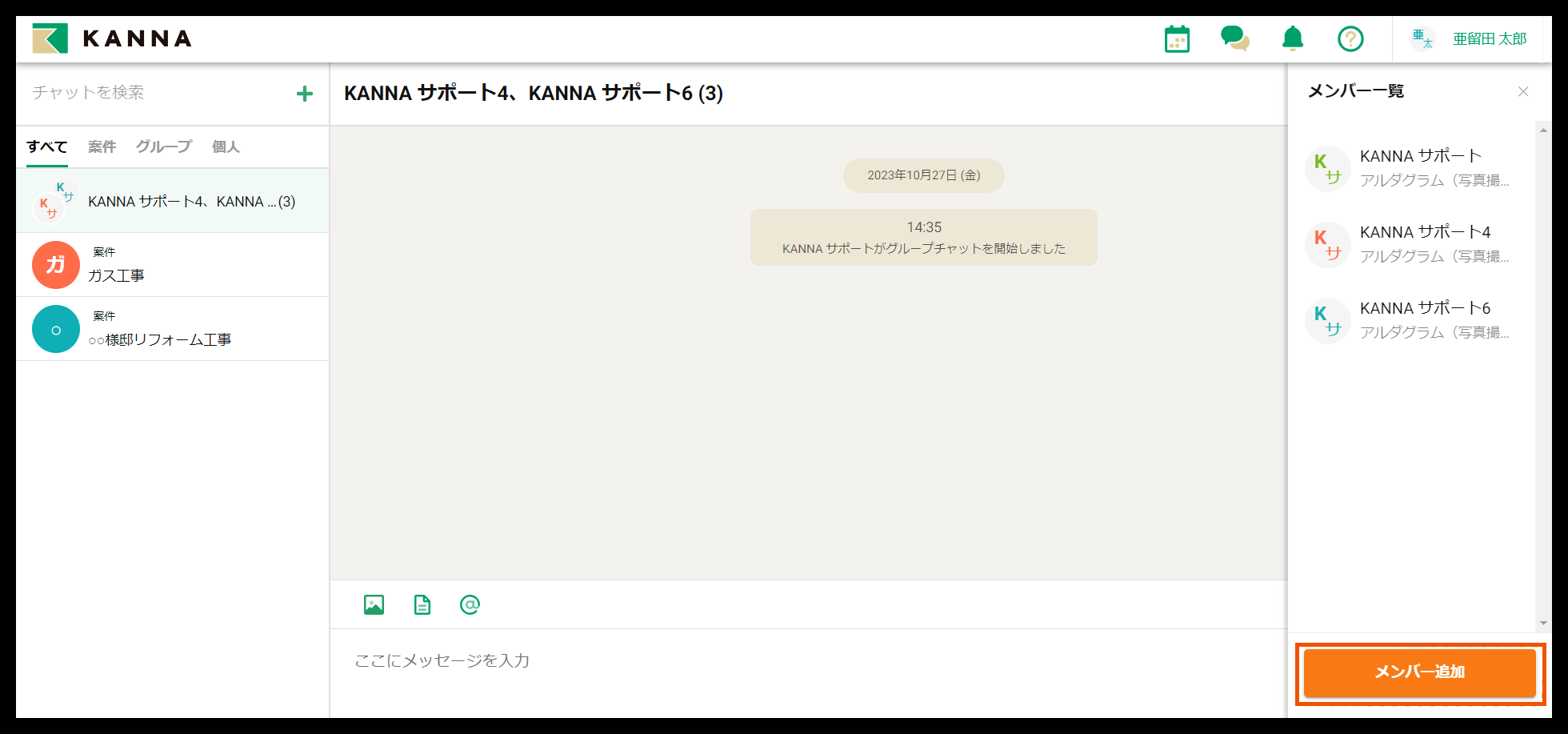The image size is (1568, 734).
Task: Switch to the 個人 tab
Action: [x=226, y=146]
